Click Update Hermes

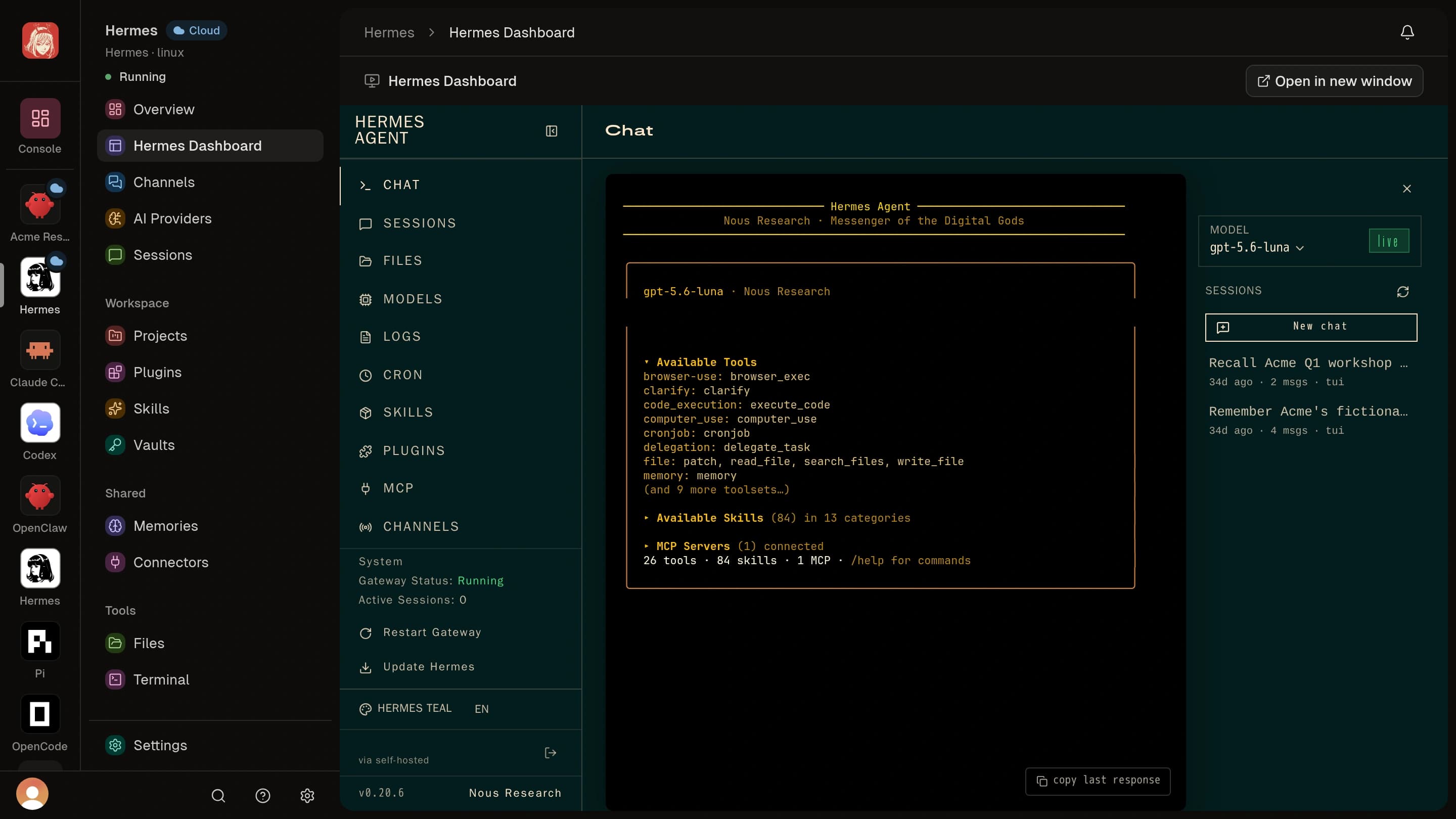418,667
